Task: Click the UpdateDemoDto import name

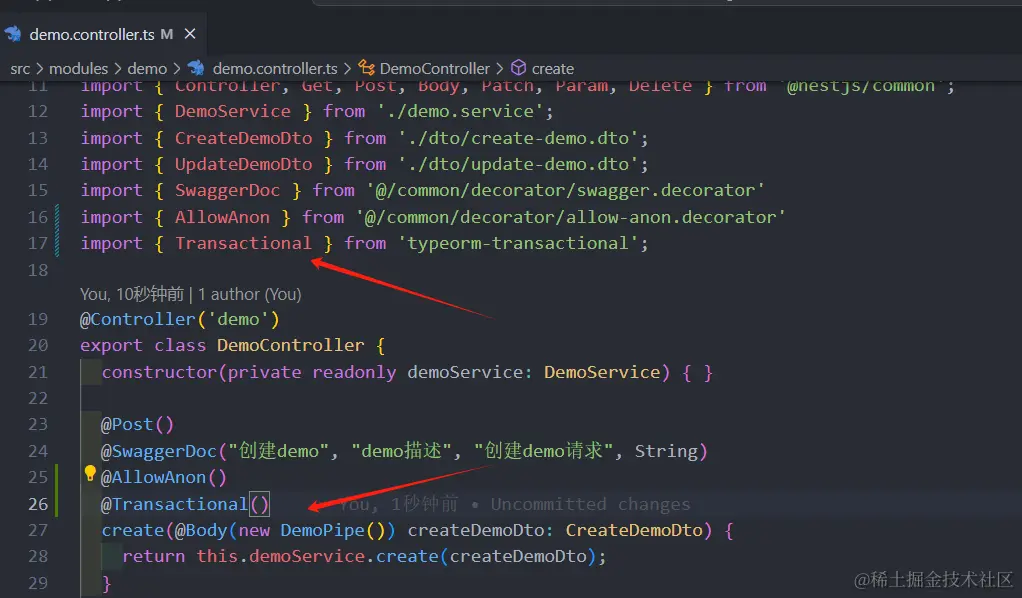Action: coord(243,164)
